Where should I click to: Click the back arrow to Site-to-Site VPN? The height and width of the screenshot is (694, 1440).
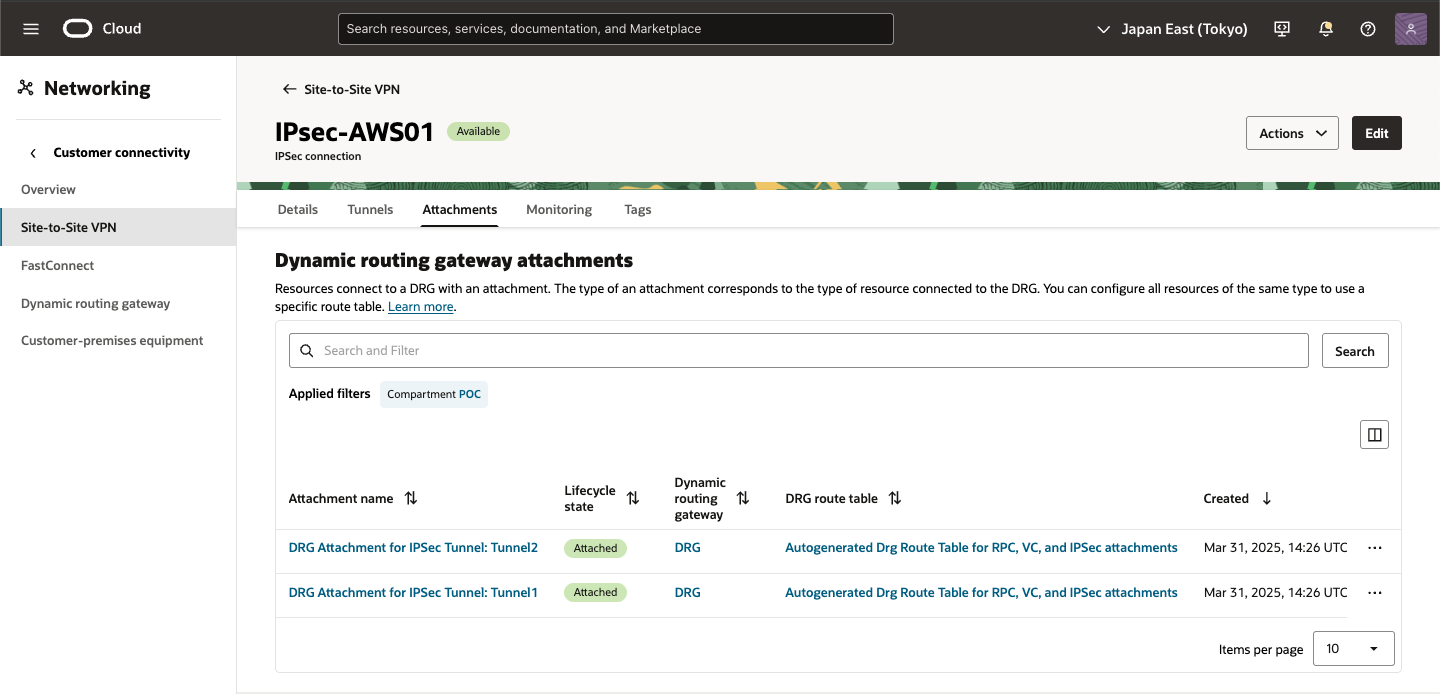(289, 89)
